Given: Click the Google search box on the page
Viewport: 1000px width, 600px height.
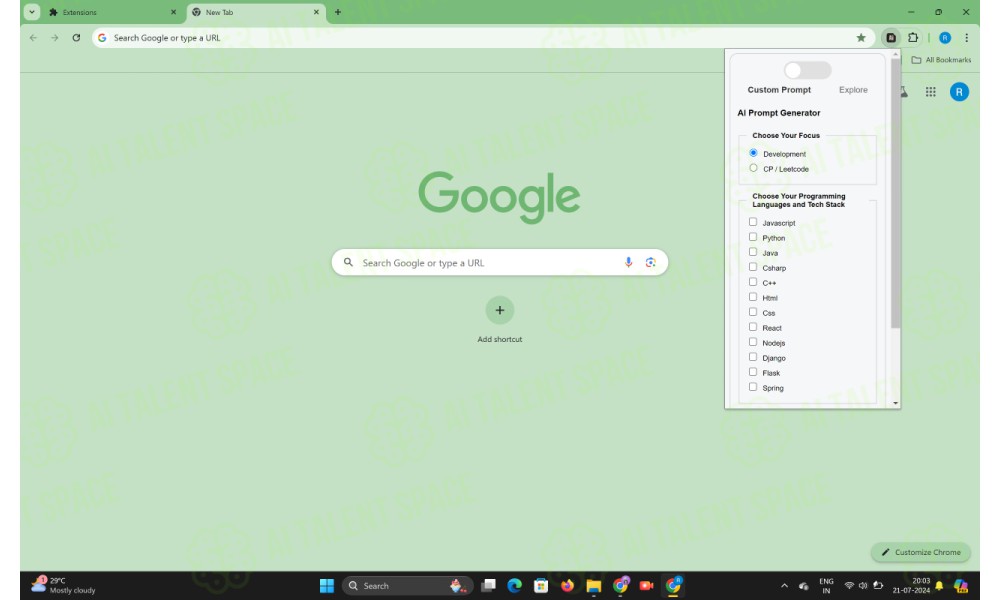Looking at the screenshot, I should click(500, 262).
